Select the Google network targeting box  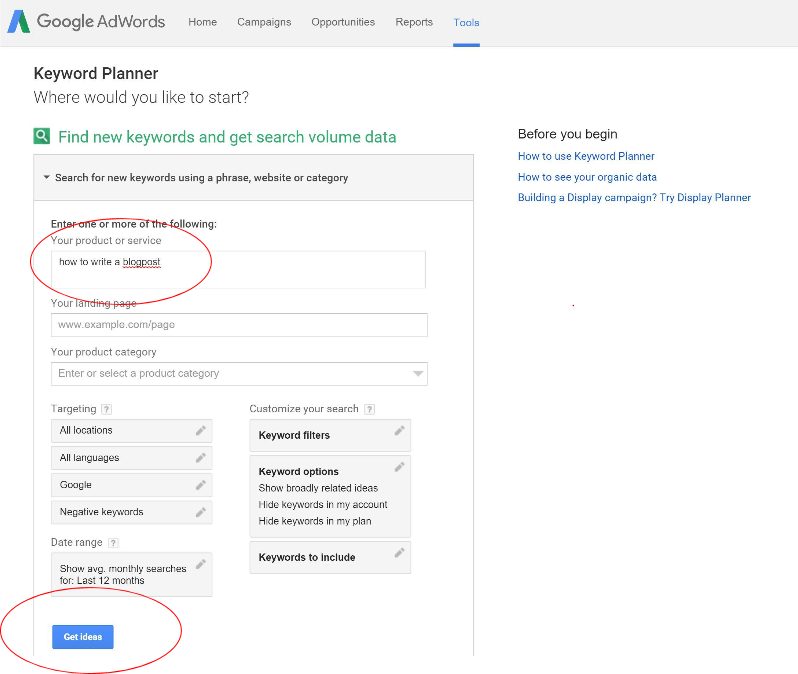(x=131, y=485)
